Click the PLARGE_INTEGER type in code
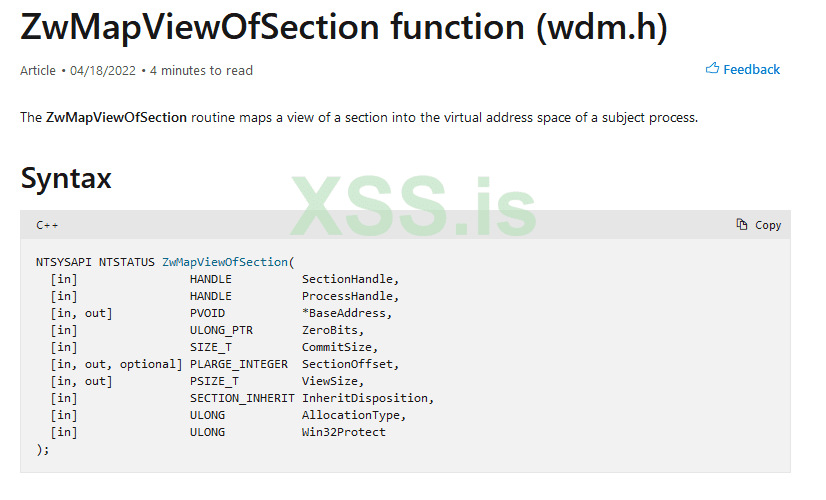826x500 pixels. point(239,364)
